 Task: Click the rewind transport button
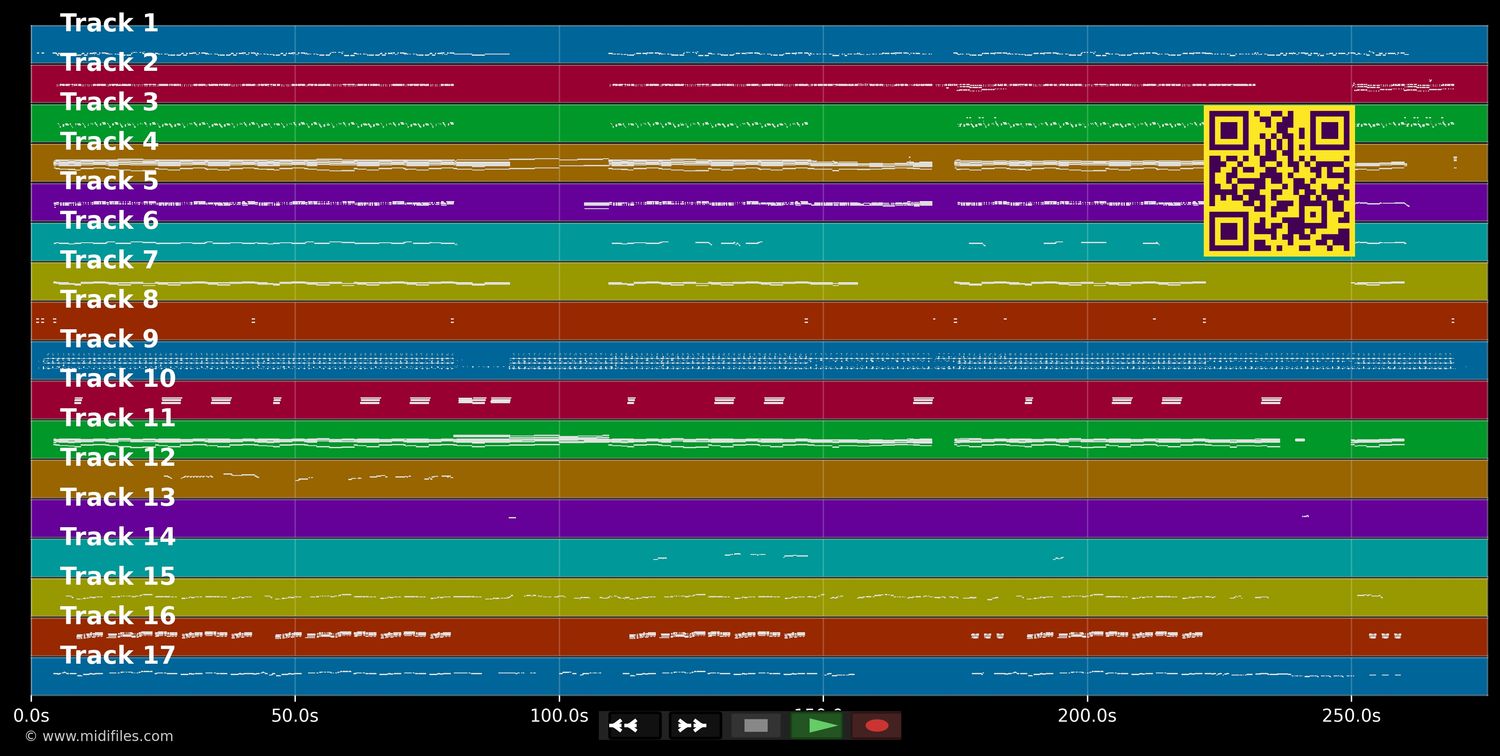634,726
